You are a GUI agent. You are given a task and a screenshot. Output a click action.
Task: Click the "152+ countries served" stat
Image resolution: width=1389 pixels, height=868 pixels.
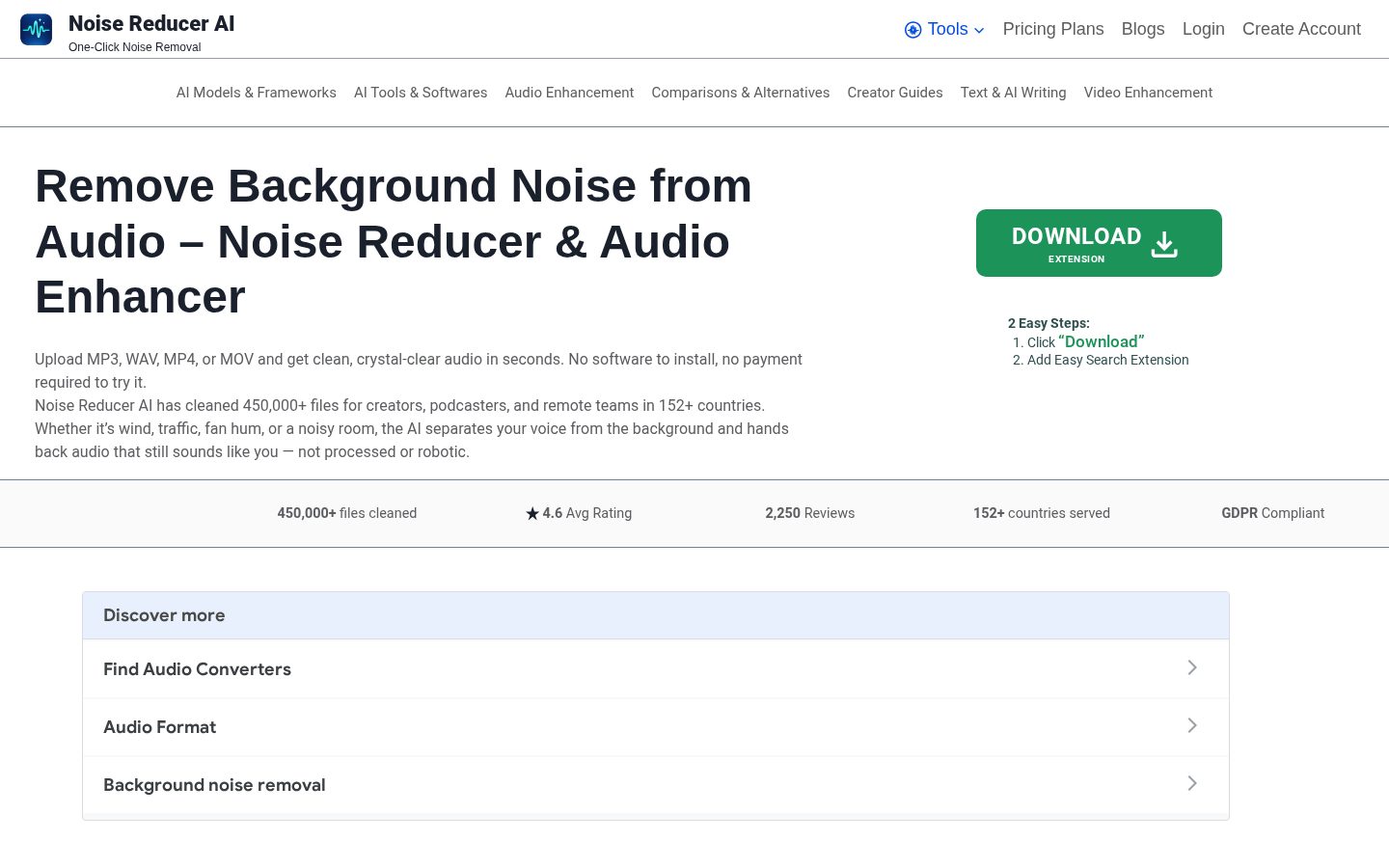pyautogui.click(x=1042, y=513)
